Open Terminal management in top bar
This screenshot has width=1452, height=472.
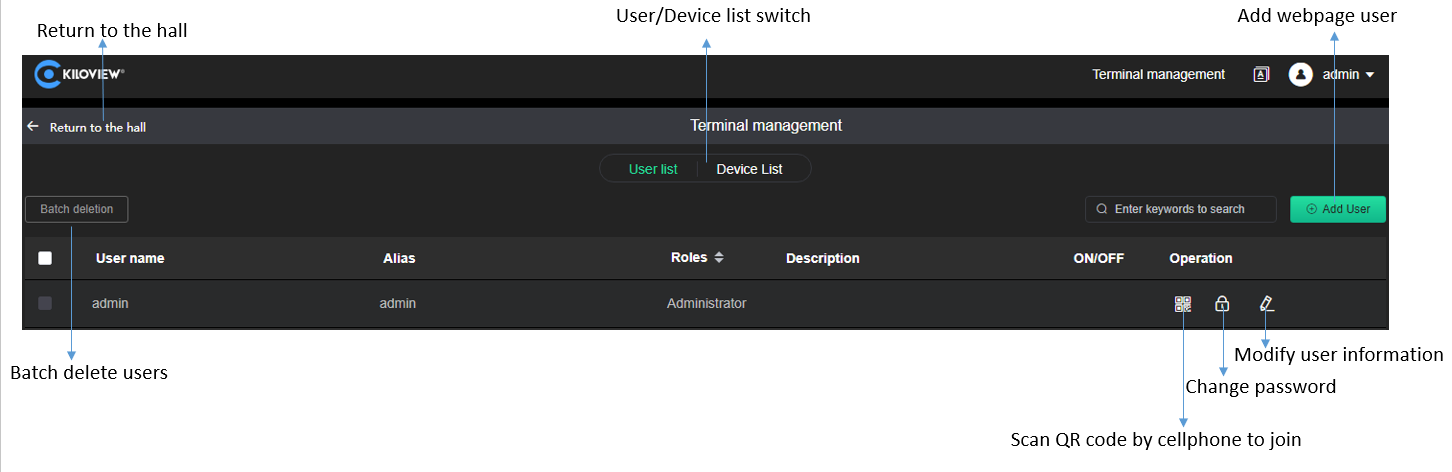pos(1158,74)
